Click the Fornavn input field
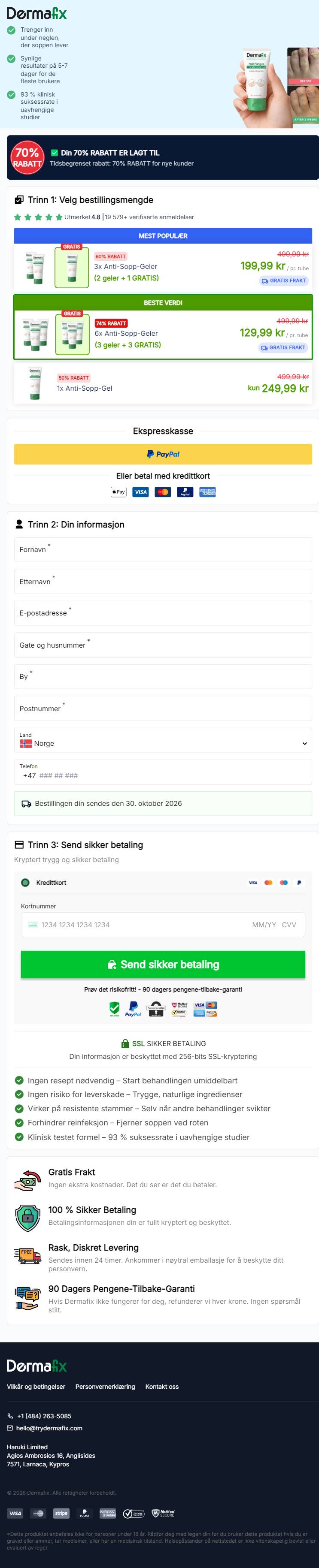The image size is (319, 1568). coord(163,550)
